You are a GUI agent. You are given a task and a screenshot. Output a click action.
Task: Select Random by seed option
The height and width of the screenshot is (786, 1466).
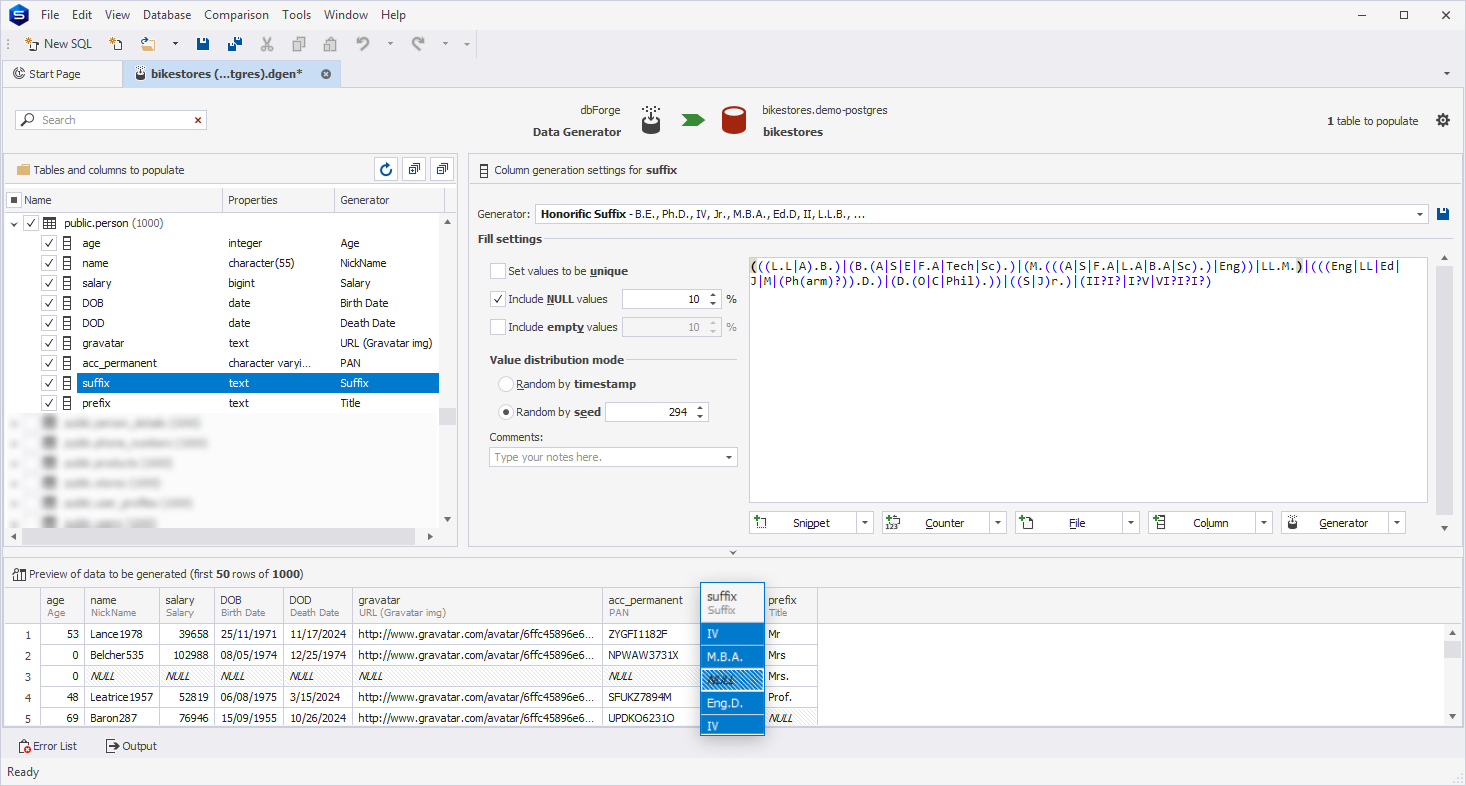click(506, 412)
